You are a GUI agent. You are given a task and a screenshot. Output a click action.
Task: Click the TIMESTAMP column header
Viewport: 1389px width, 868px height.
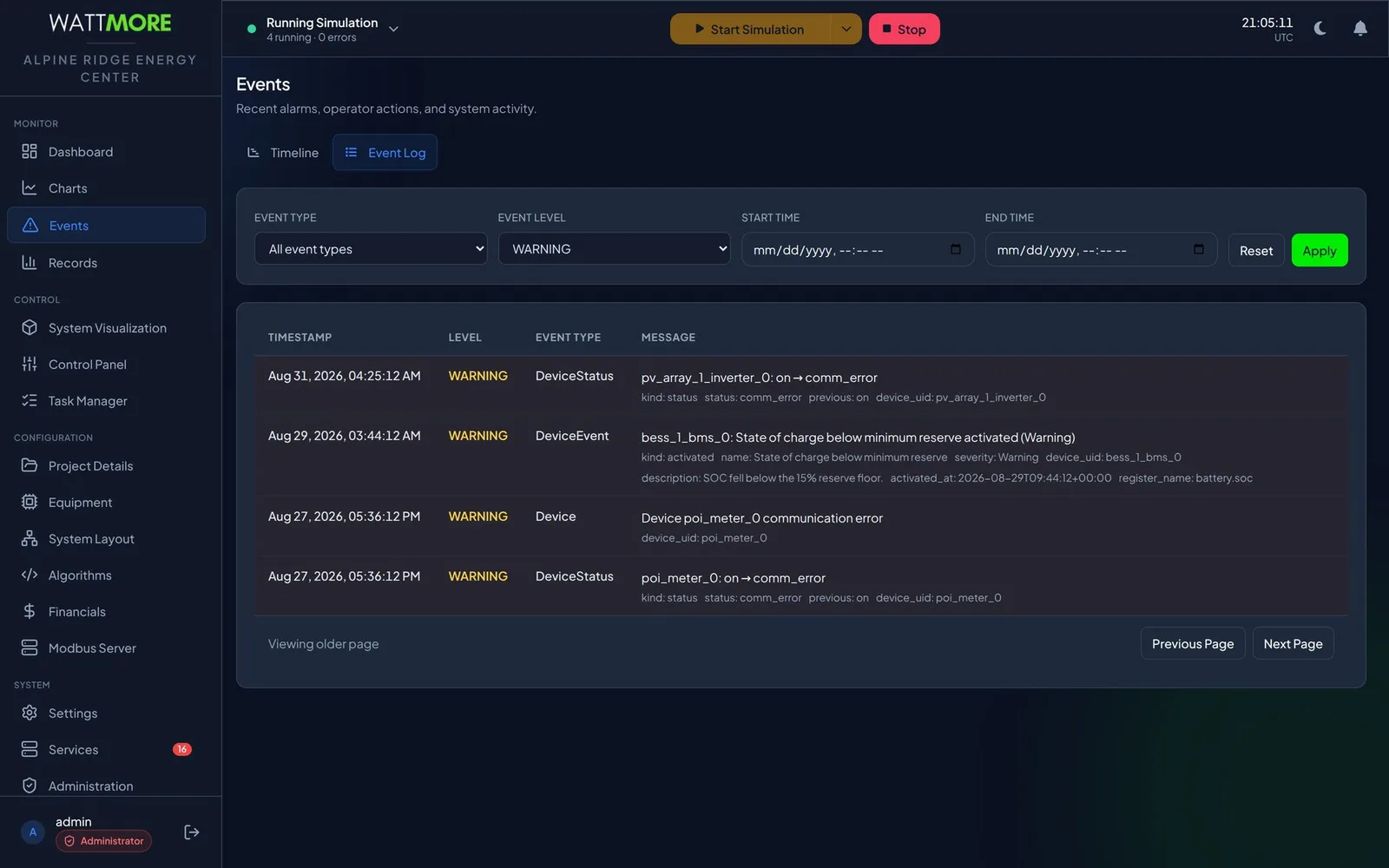300,338
